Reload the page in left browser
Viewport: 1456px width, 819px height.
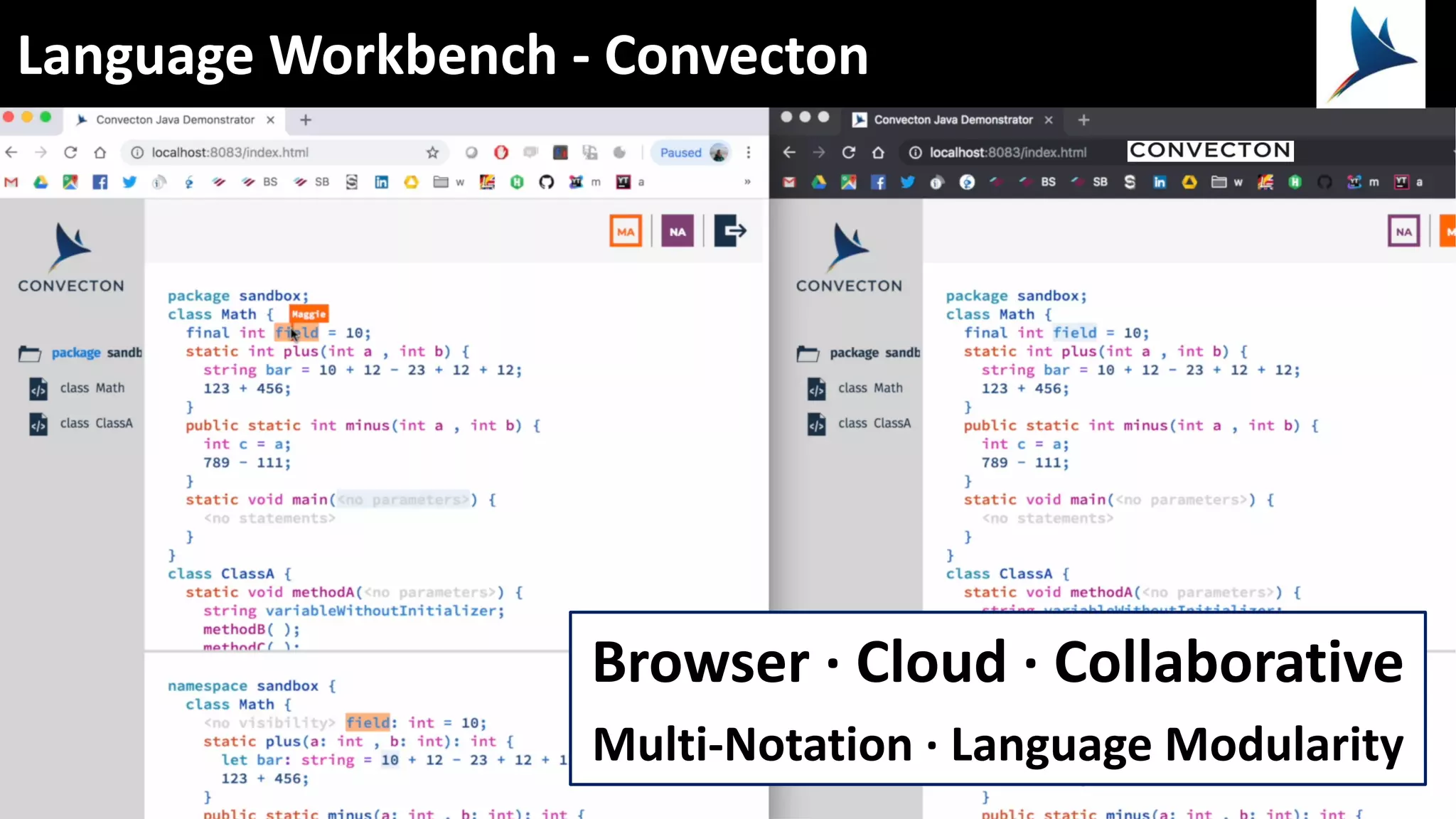(x=70, y=152)
